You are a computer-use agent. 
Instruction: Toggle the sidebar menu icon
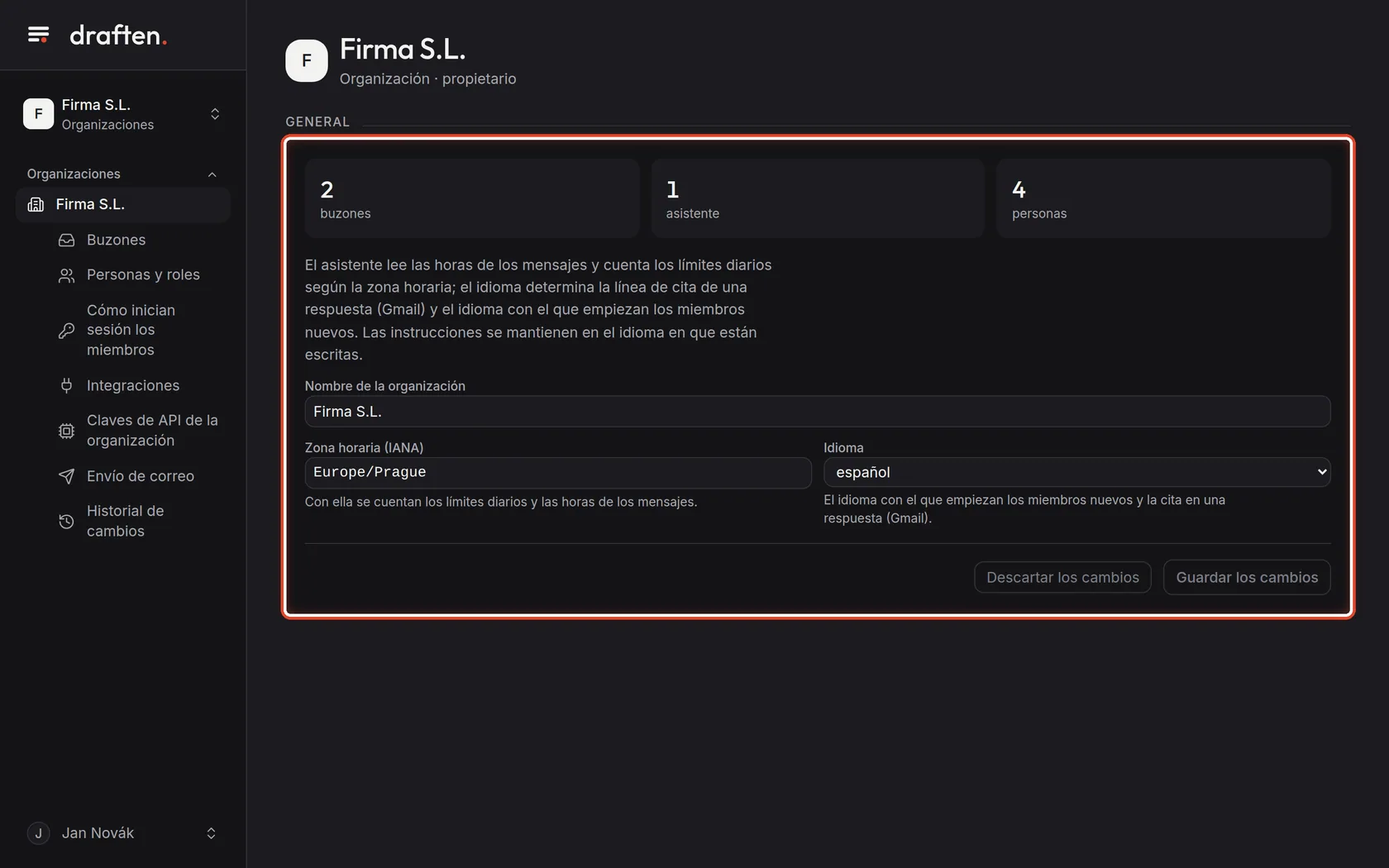(x=38, y=35)
